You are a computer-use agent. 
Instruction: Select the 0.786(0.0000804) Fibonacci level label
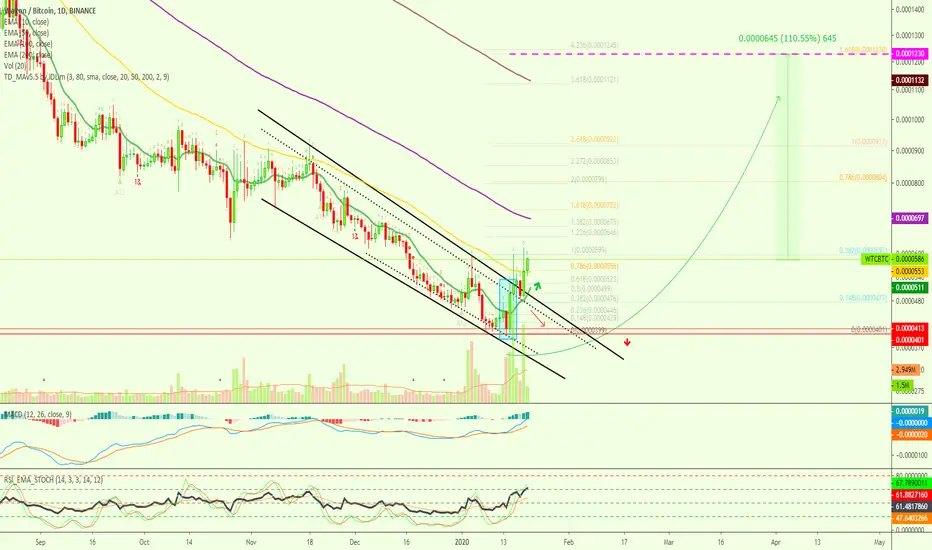pyautogui.click(x=863, y=177)
